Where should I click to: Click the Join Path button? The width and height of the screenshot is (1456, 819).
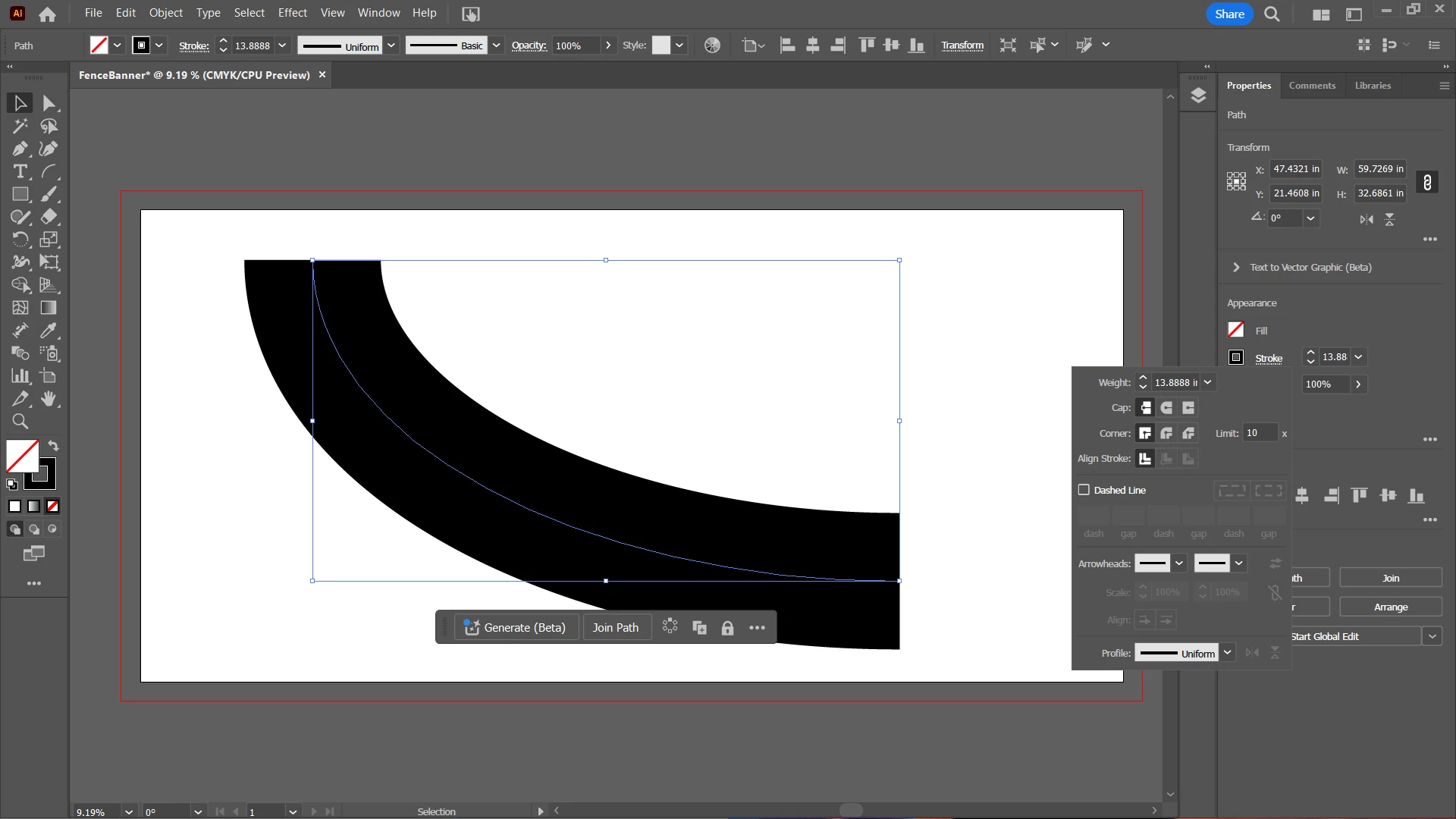pyautogui.click(x=615, y=628)
